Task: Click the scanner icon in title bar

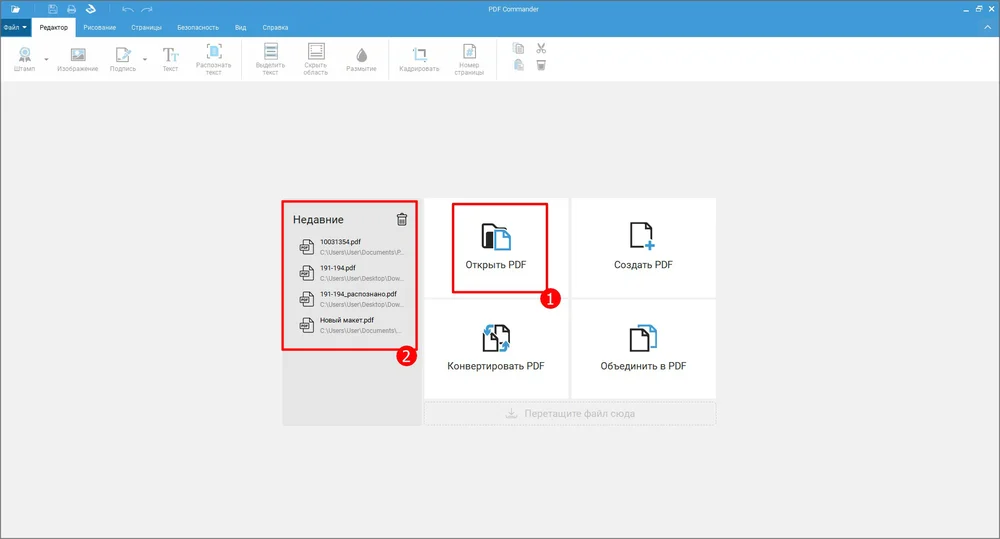Action: 91,9
